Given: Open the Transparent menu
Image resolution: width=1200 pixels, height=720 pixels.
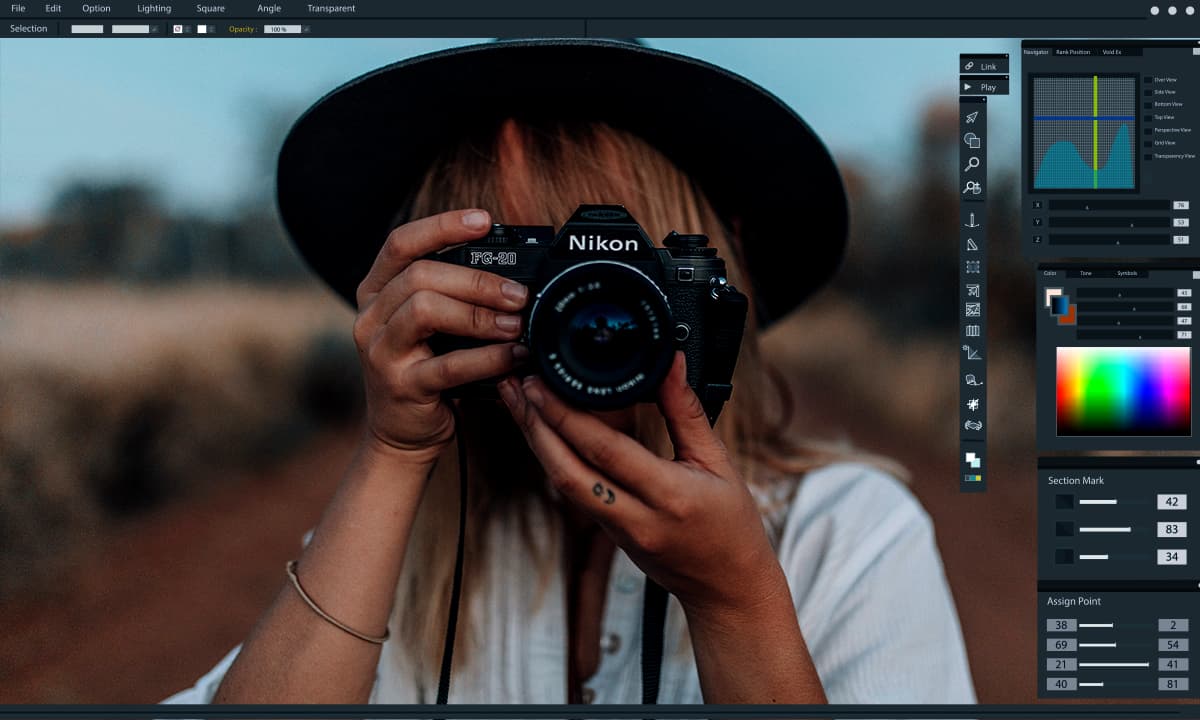Looking at the screenshot, I should point(331,8).
